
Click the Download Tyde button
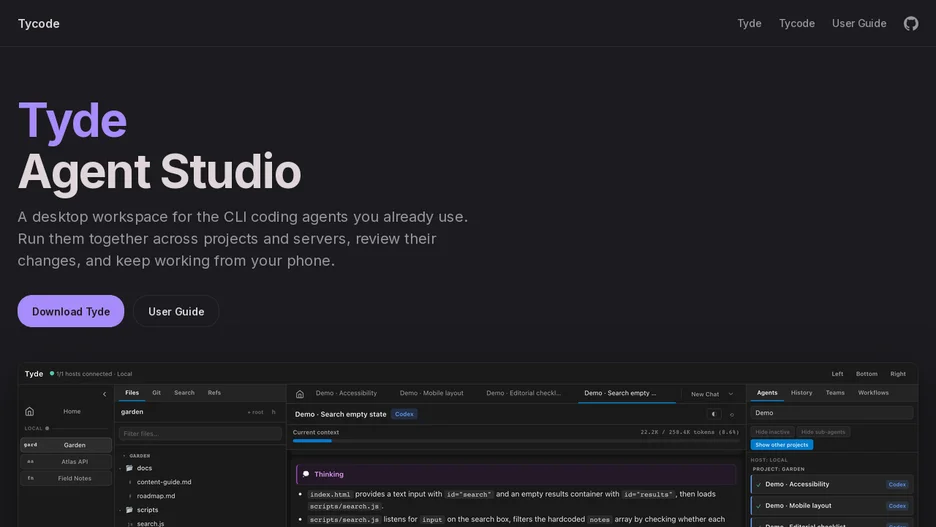pos(70,311)
